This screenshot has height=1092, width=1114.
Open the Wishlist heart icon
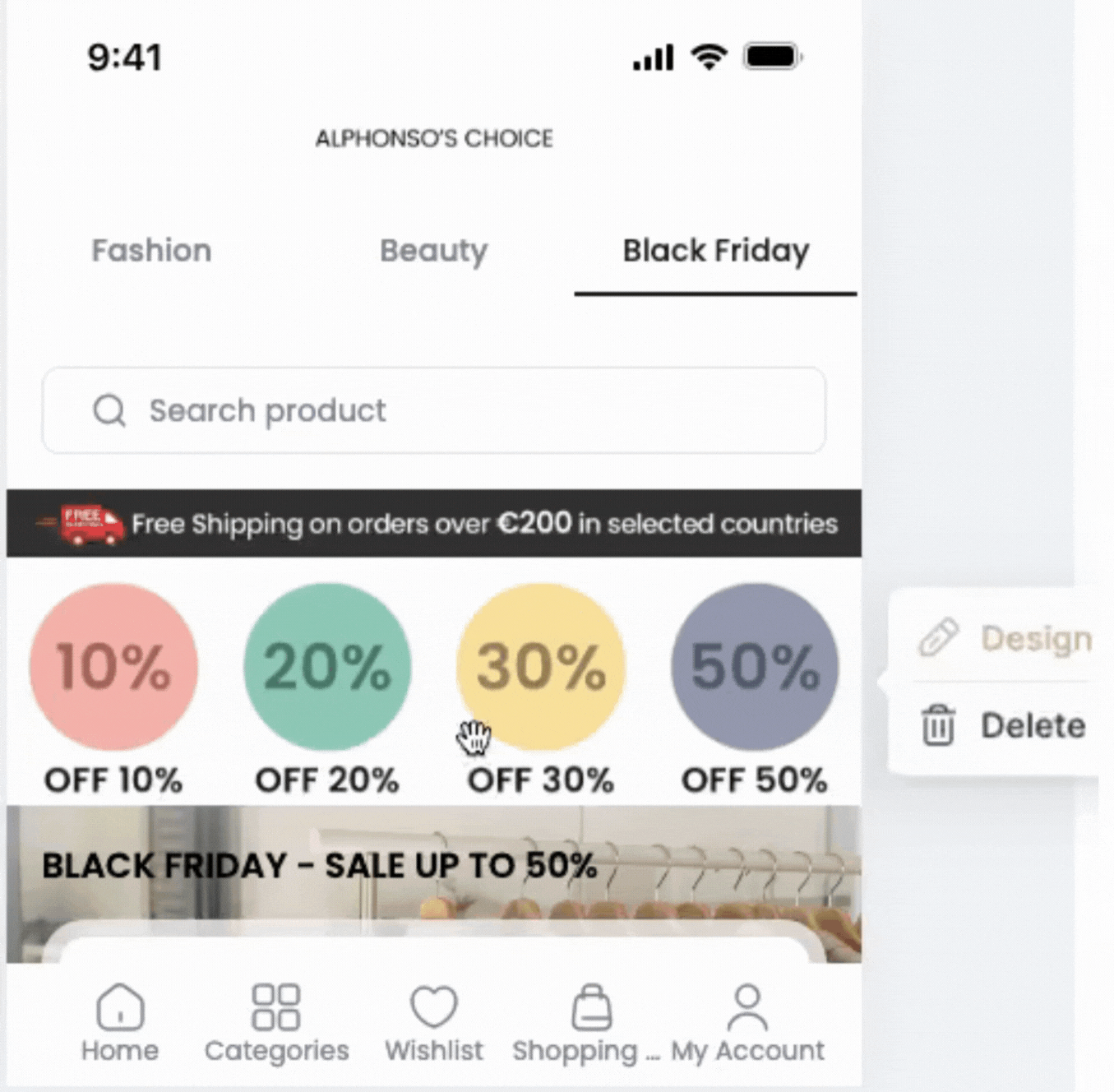[x=433, y=1006]
